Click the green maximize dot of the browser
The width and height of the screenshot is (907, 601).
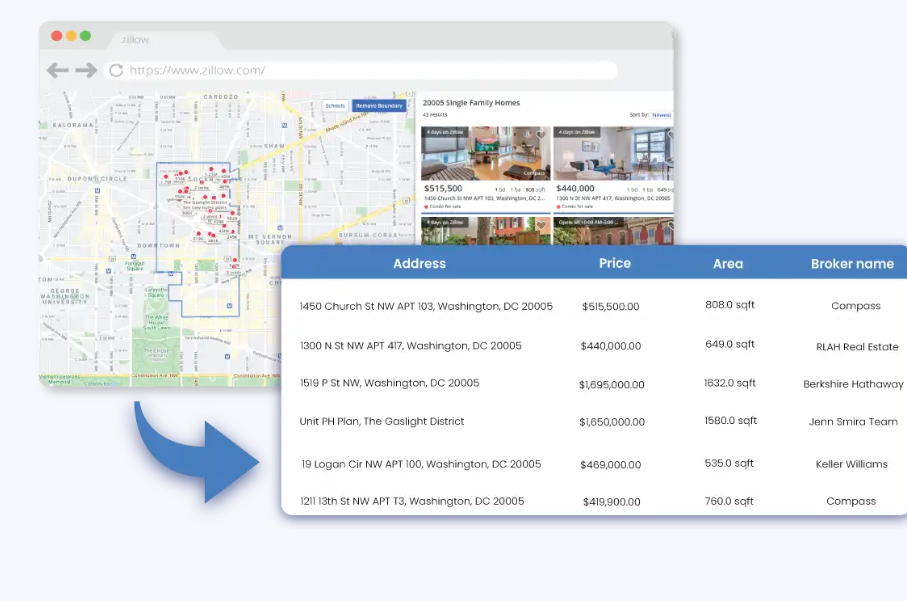click(86, 36)
